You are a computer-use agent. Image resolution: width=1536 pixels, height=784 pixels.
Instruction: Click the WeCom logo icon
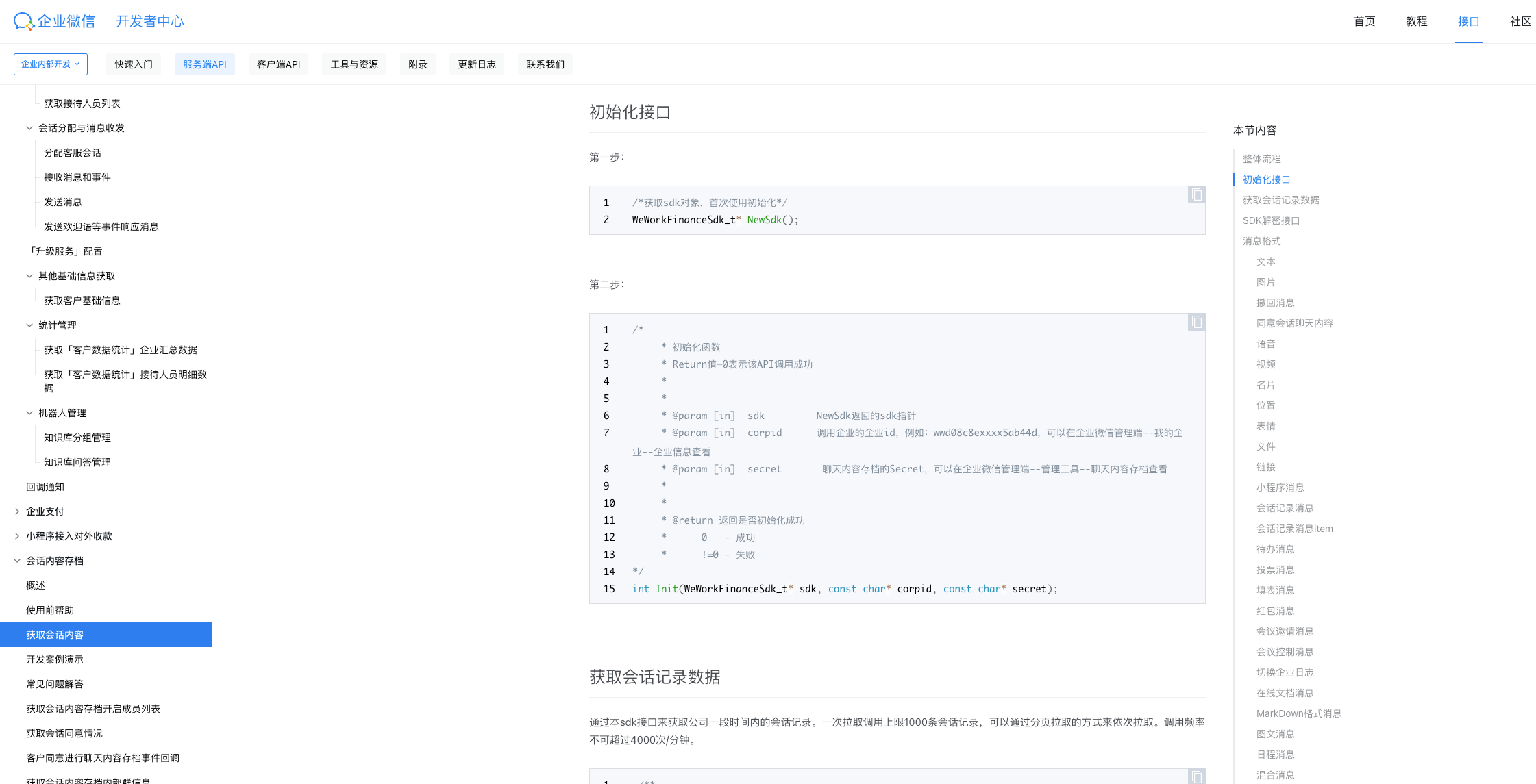click(x=23, y=21)
